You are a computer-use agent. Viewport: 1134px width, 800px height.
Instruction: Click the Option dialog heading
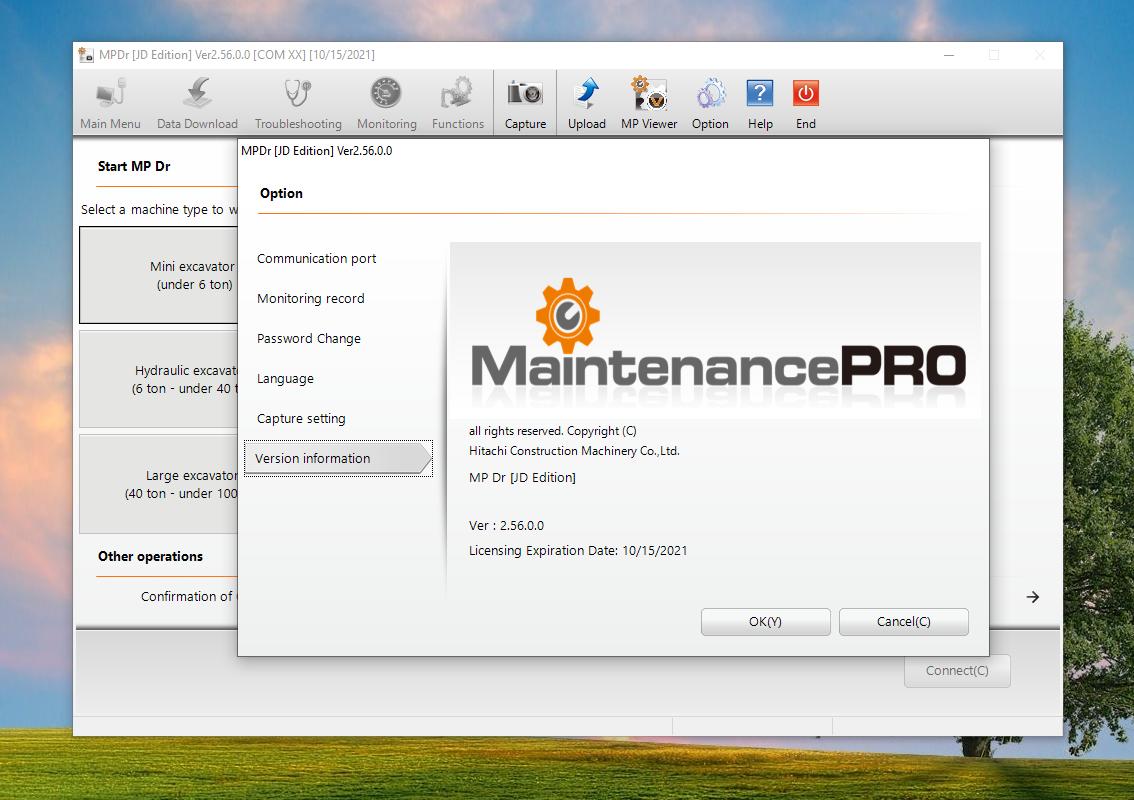281,193
